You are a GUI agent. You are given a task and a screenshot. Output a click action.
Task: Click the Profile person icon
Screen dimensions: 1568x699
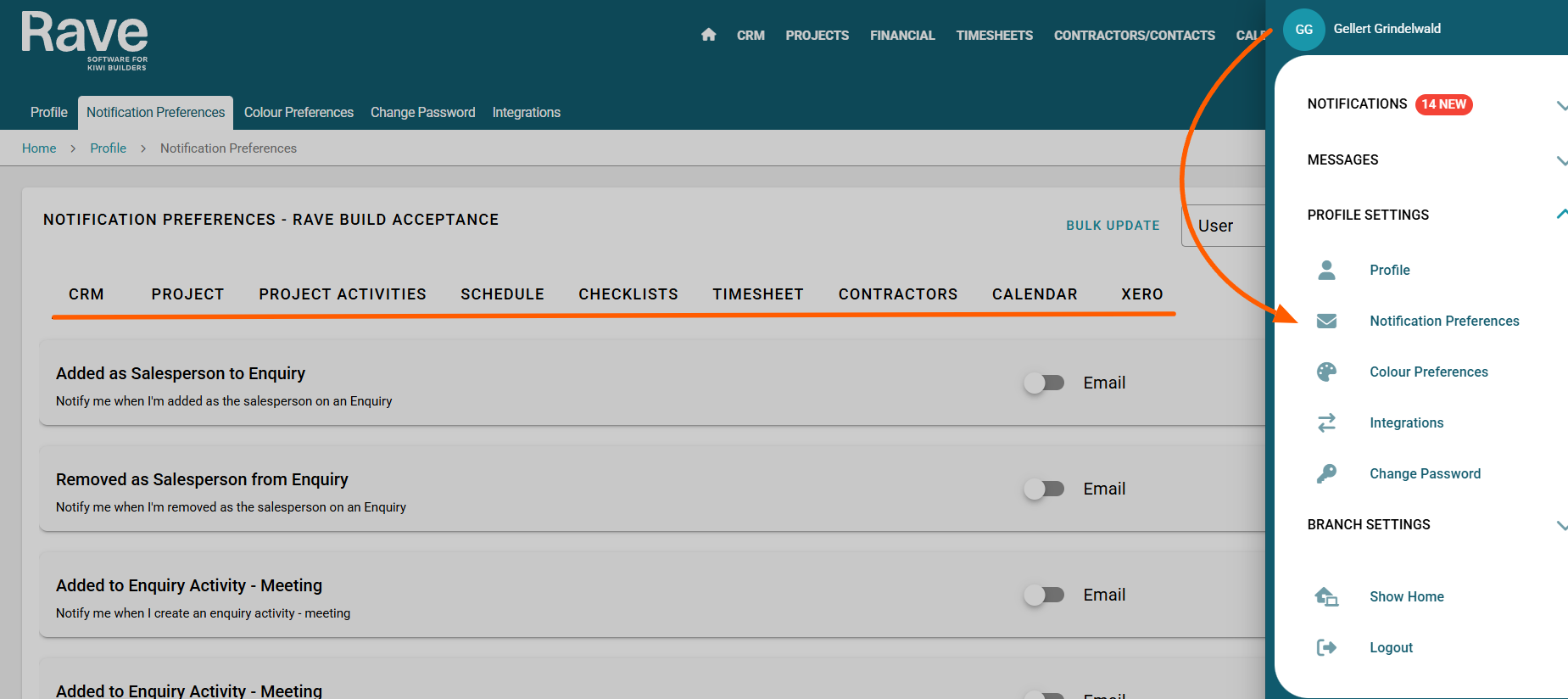pyautogui.click(x=1327, y=270)
